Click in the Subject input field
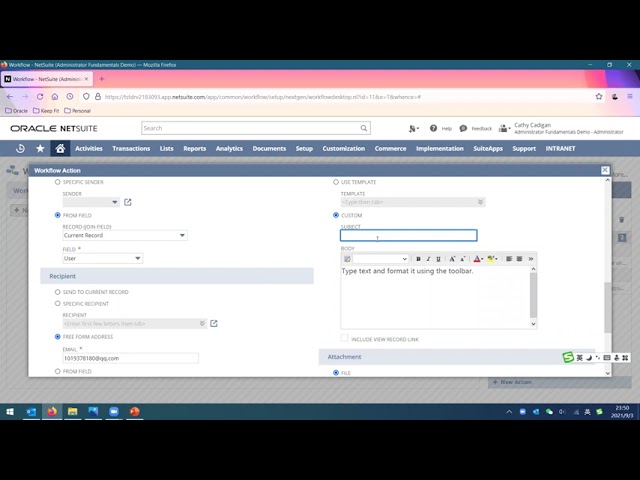 (x=409, y=236)
